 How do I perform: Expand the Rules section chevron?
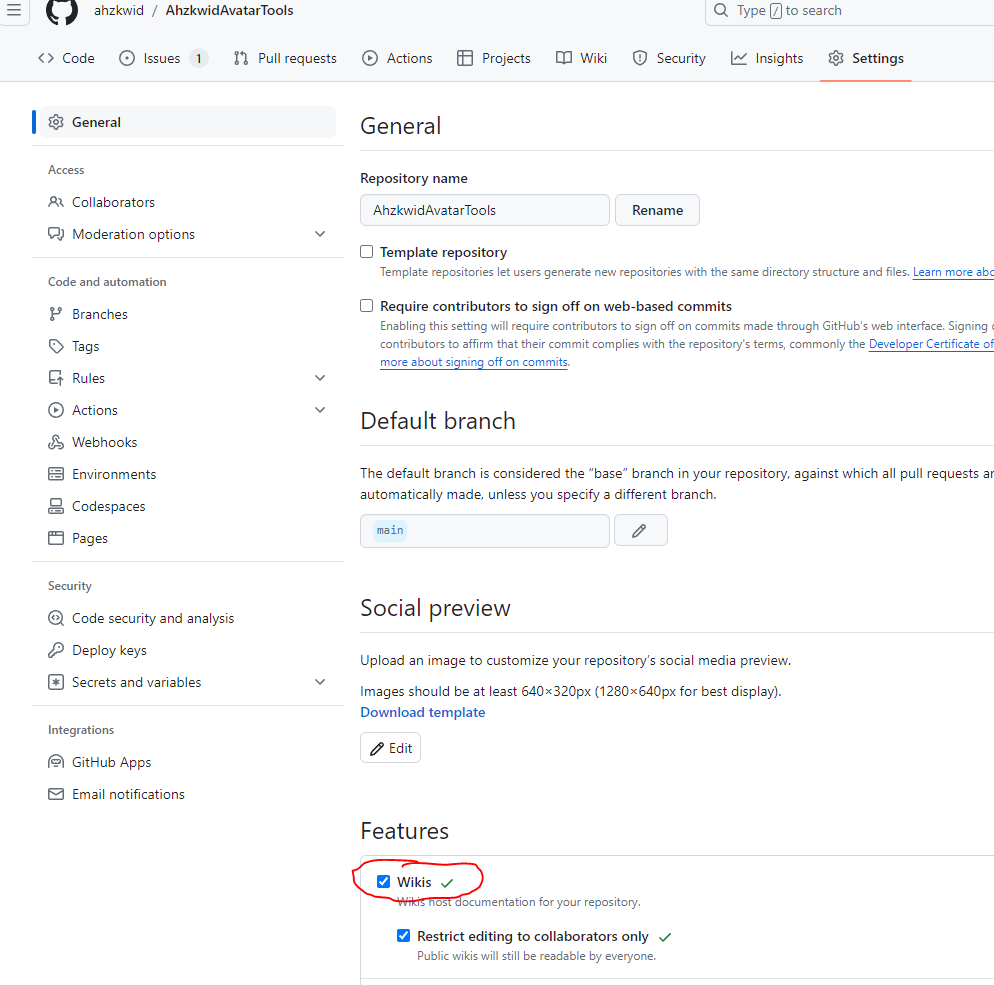coord(320,378)
